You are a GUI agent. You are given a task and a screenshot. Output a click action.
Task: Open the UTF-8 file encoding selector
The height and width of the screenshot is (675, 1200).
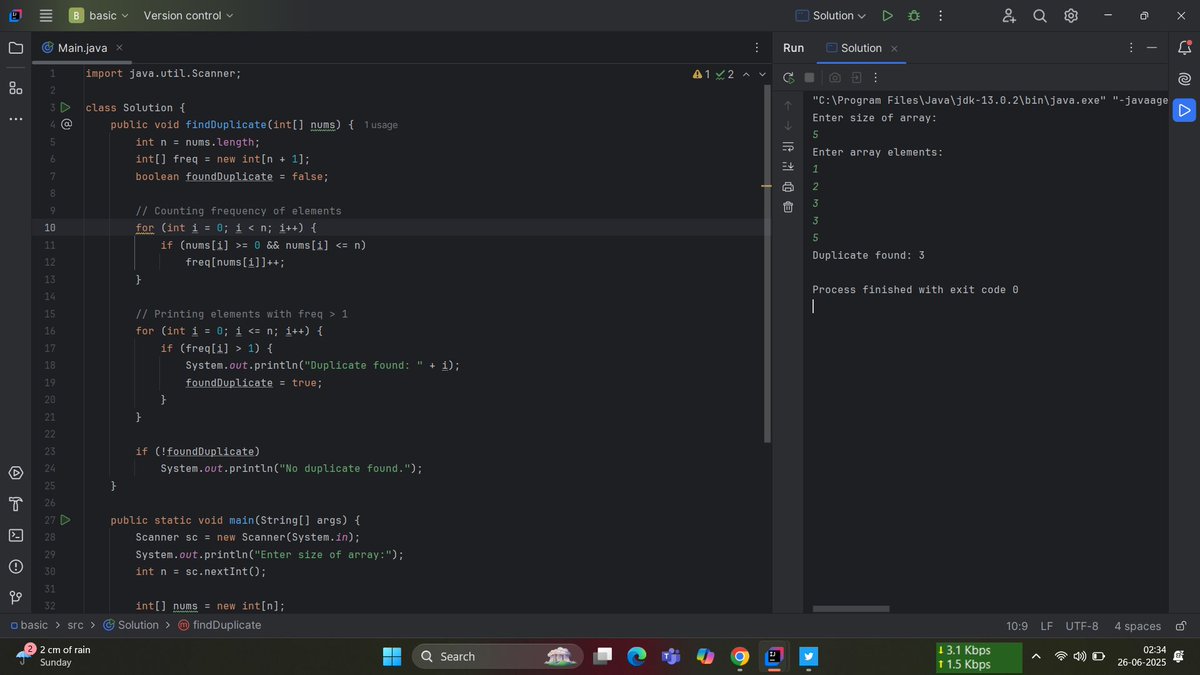click(x=1082, y=626)
